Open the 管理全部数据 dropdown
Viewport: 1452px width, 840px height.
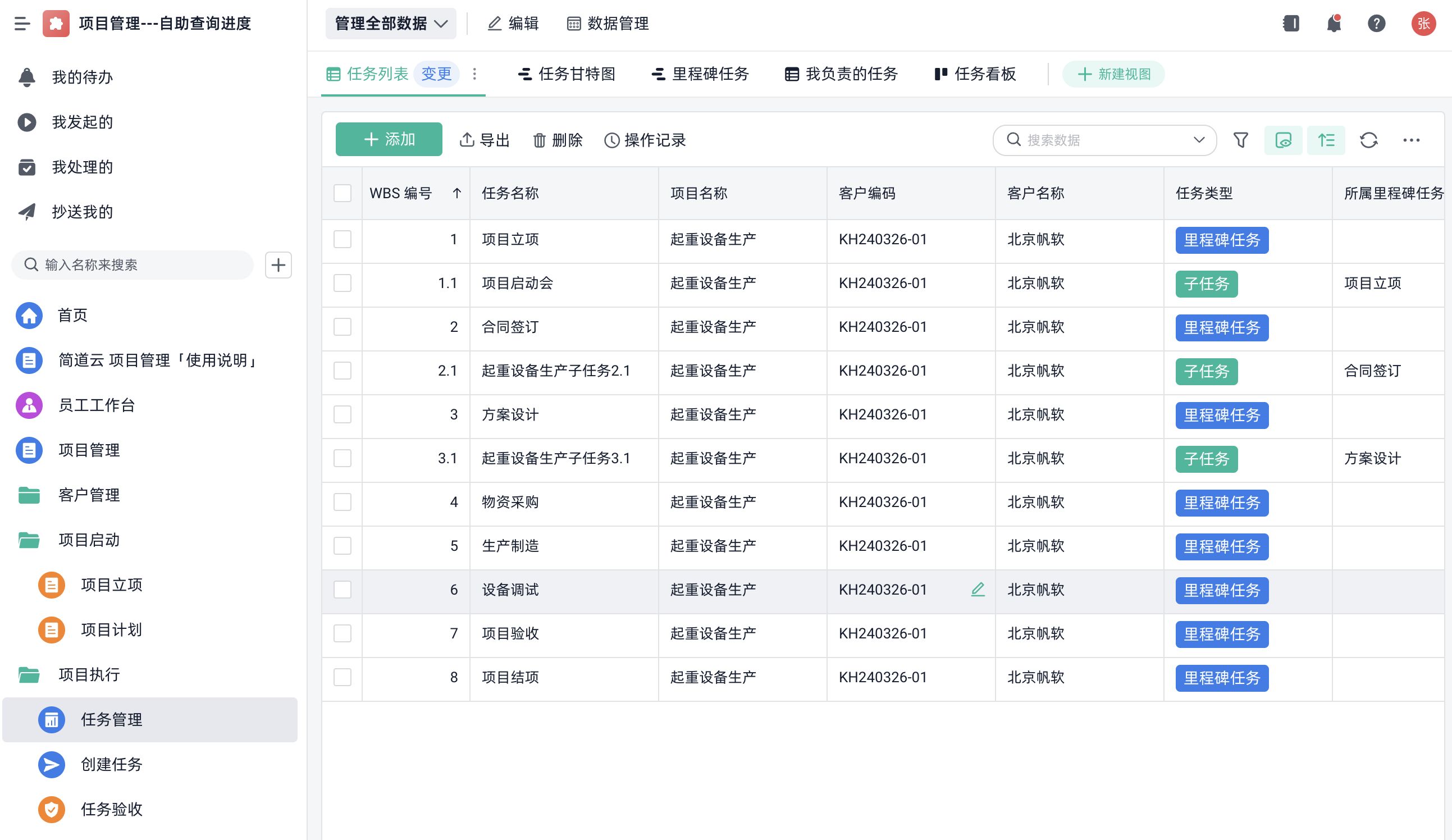pos(391,24)
